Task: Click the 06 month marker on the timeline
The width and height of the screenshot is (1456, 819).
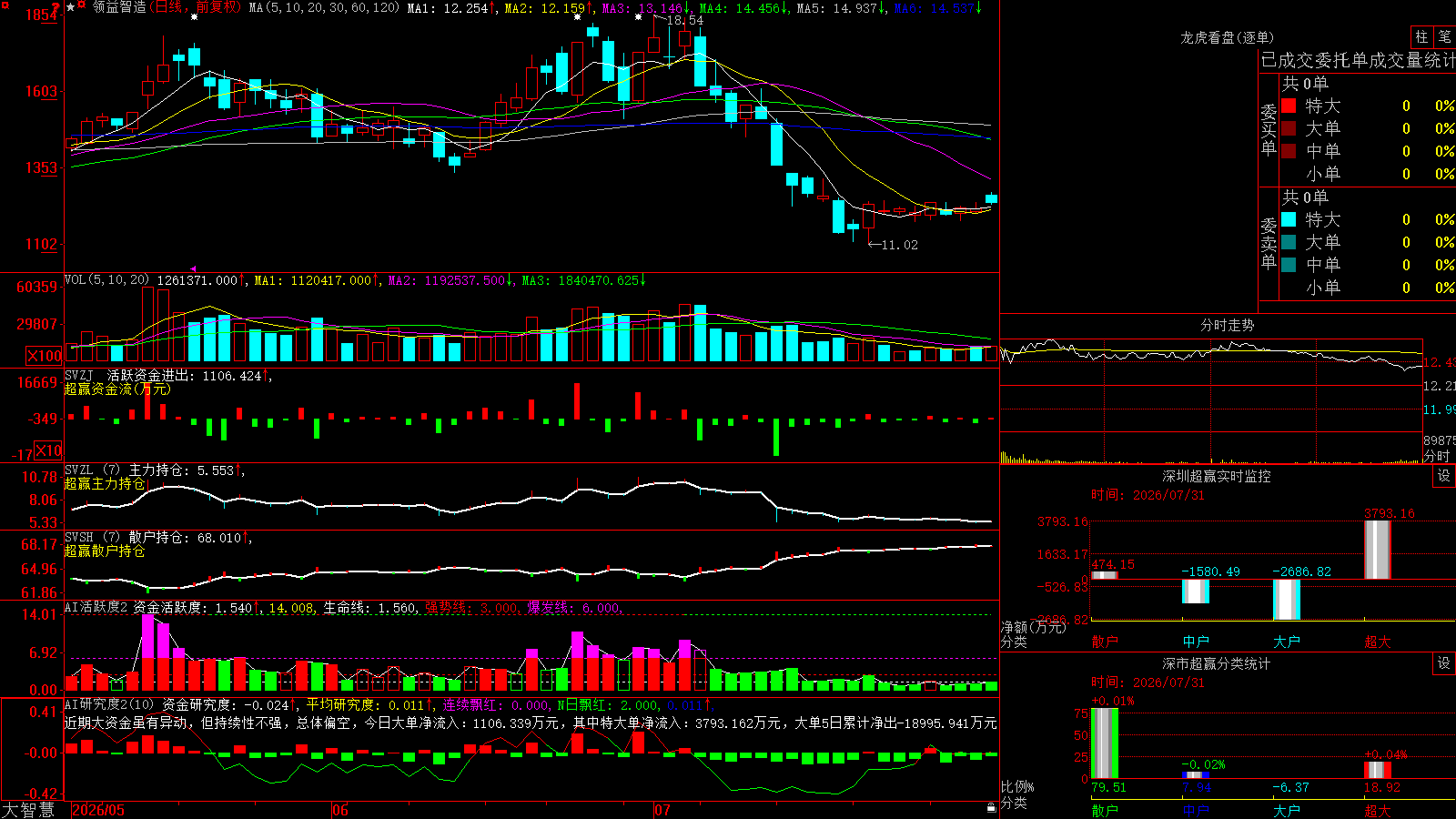Action: [339, 810]
